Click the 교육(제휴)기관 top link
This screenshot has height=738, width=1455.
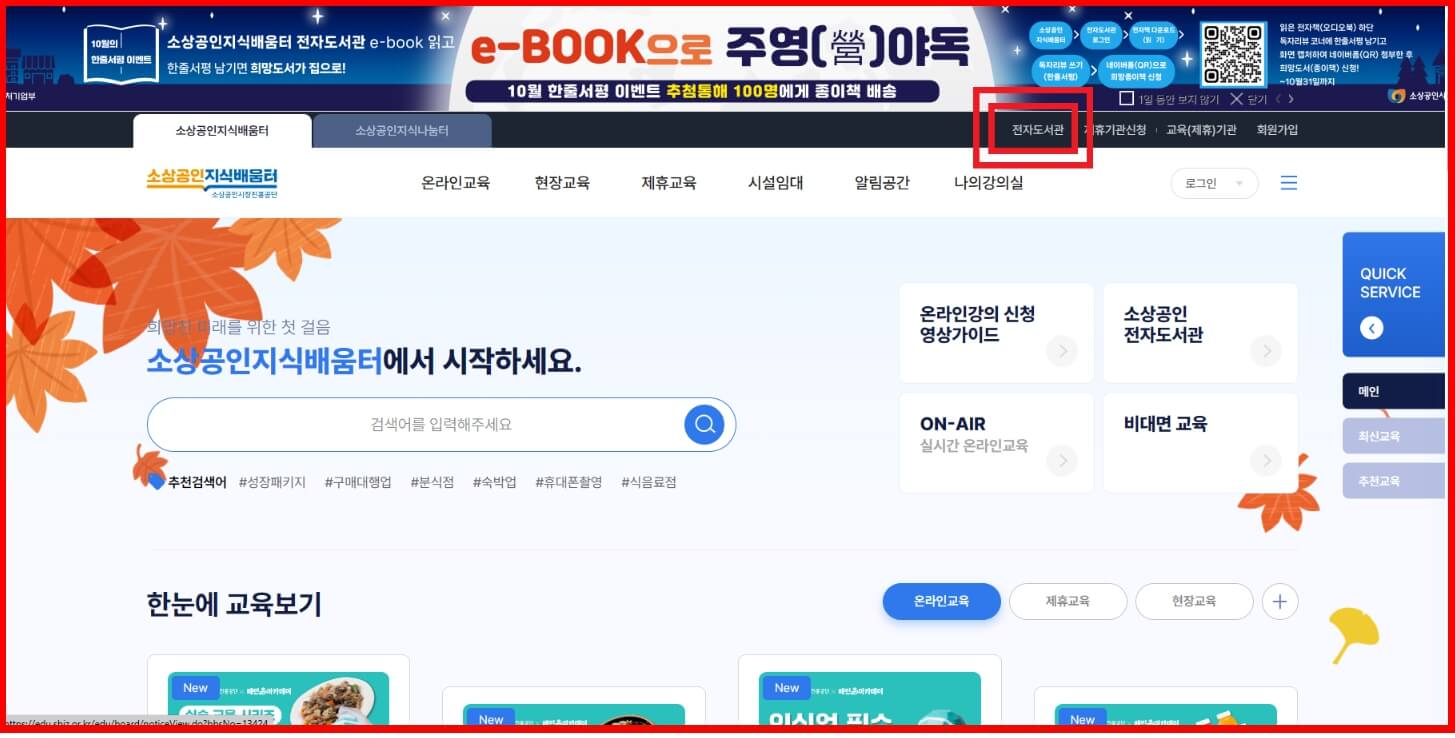click(1201, 130)
